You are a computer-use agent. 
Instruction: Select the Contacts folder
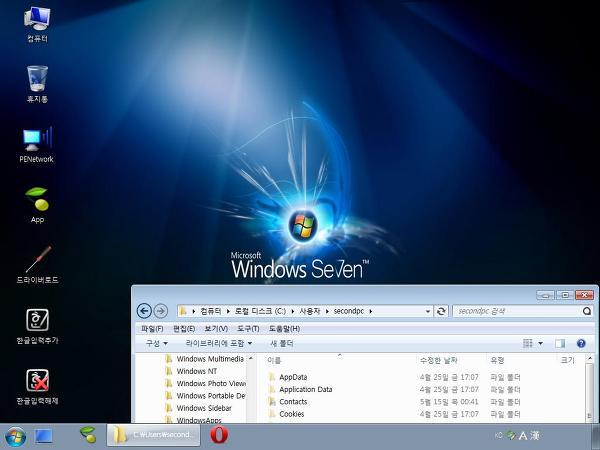point(288,401)
